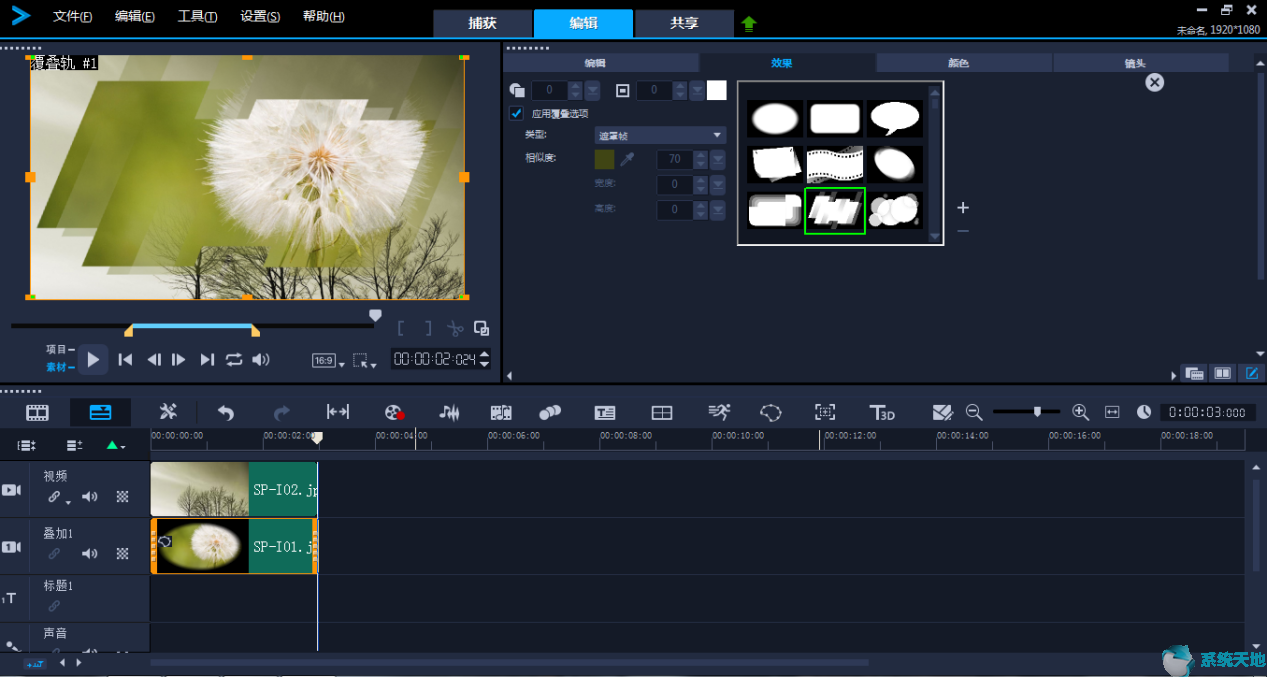Open the sound mixer waveform tool
The width and height of the screenshot is (1267, 677).
pyautogui.click(x=450, y=412)
